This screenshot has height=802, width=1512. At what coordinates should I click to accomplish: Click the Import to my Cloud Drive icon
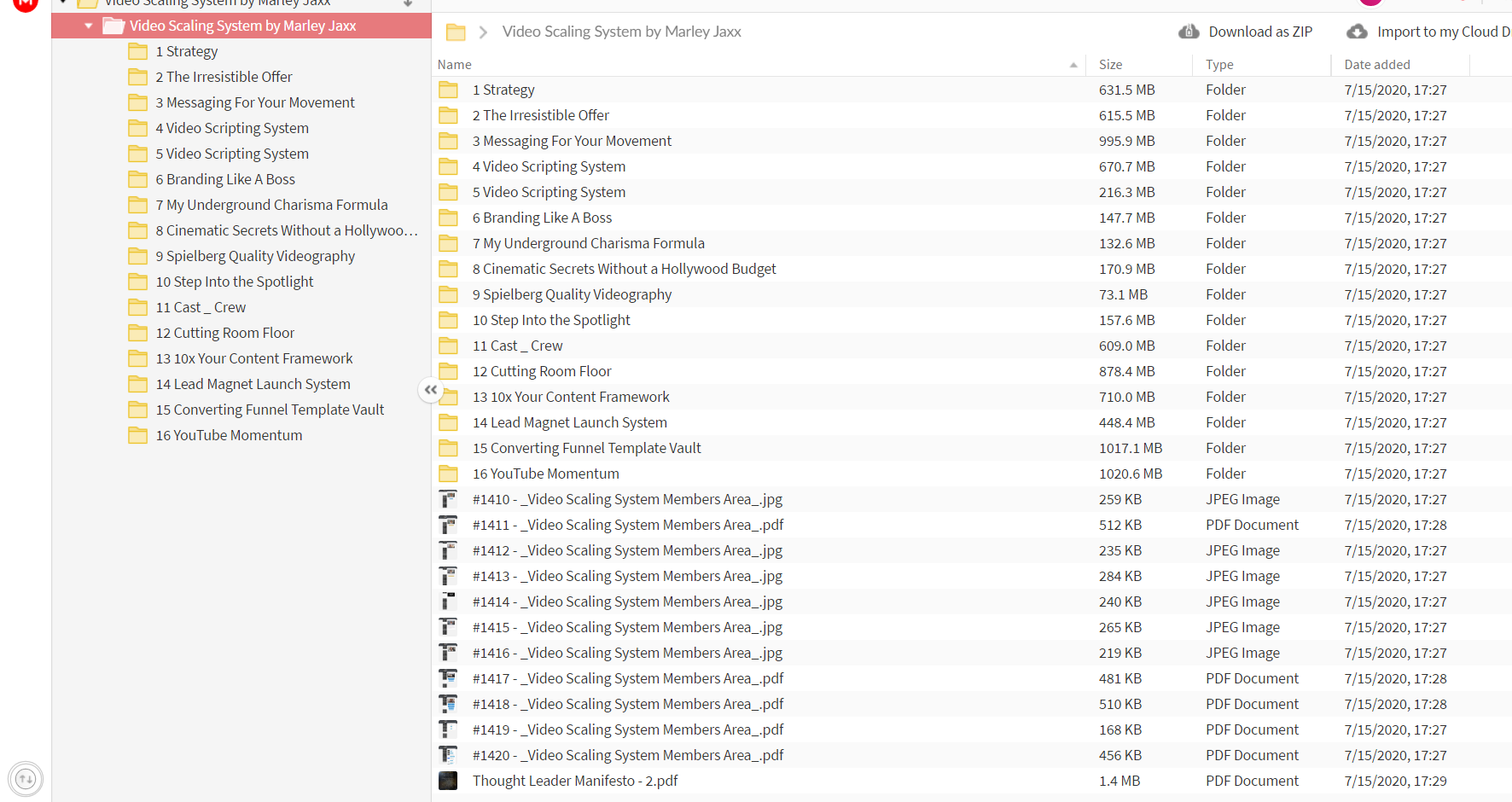(1357, 32)
